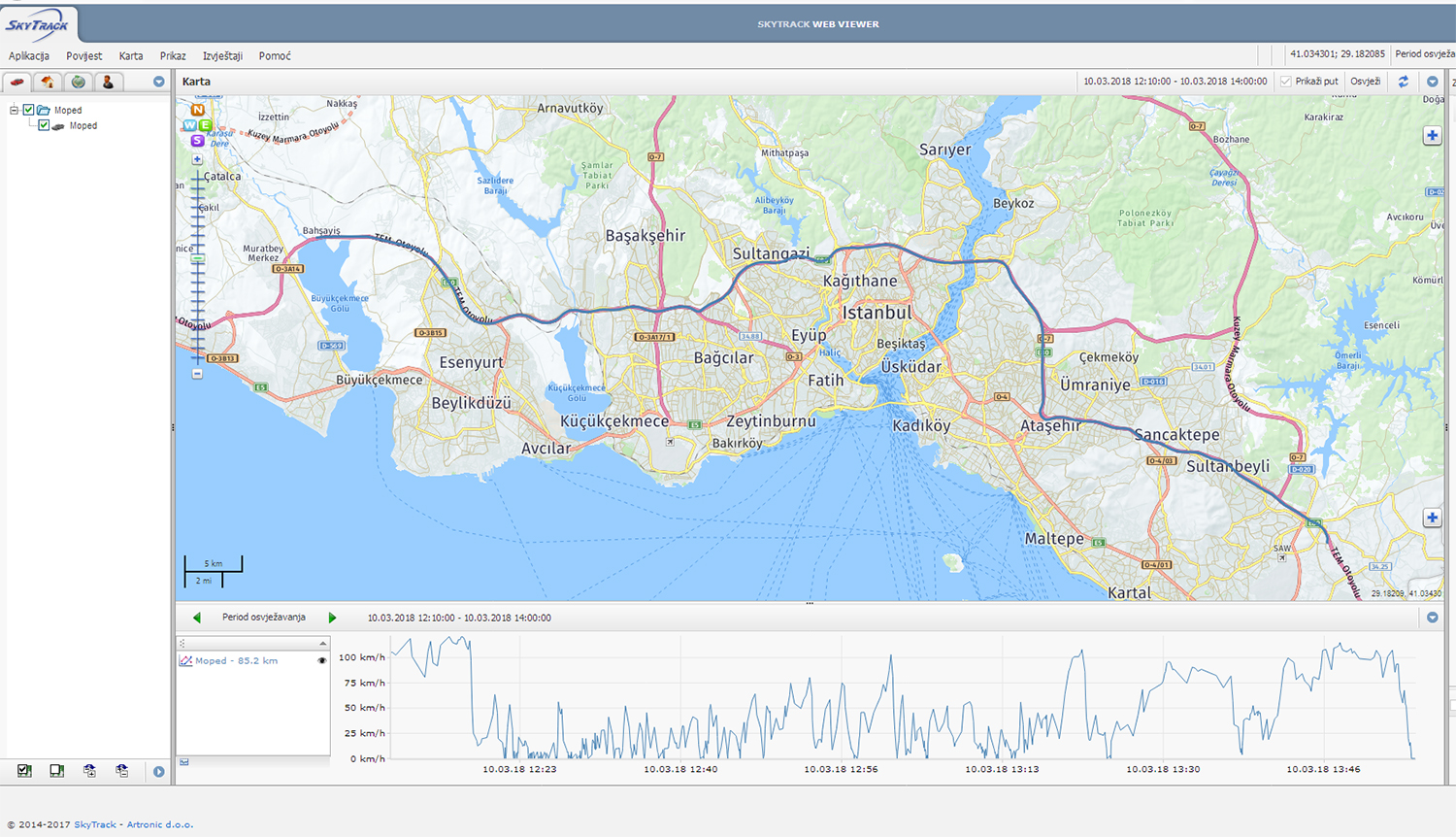
Task: Open the Pomoć menu
Action: (275, 55)
